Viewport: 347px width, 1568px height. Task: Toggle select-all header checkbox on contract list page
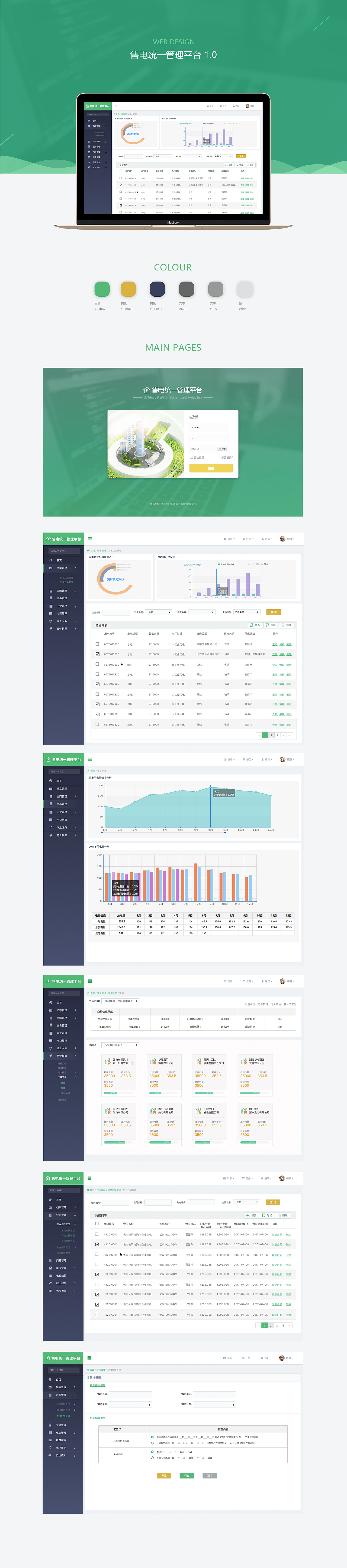[x=97, y=1224]
